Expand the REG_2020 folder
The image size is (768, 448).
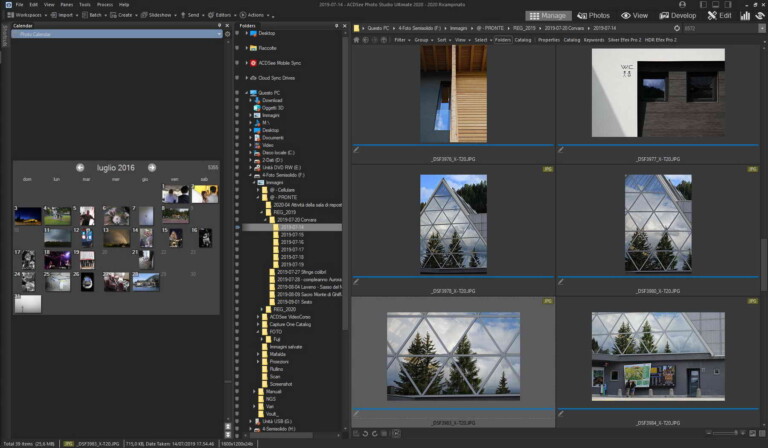pyautogui.click(x=262, y=309)
